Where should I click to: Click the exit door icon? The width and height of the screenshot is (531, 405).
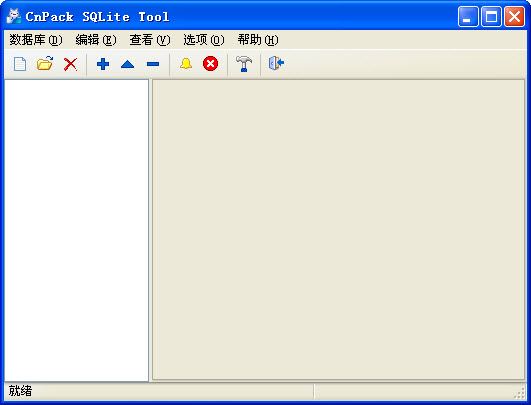coord(276,63)
